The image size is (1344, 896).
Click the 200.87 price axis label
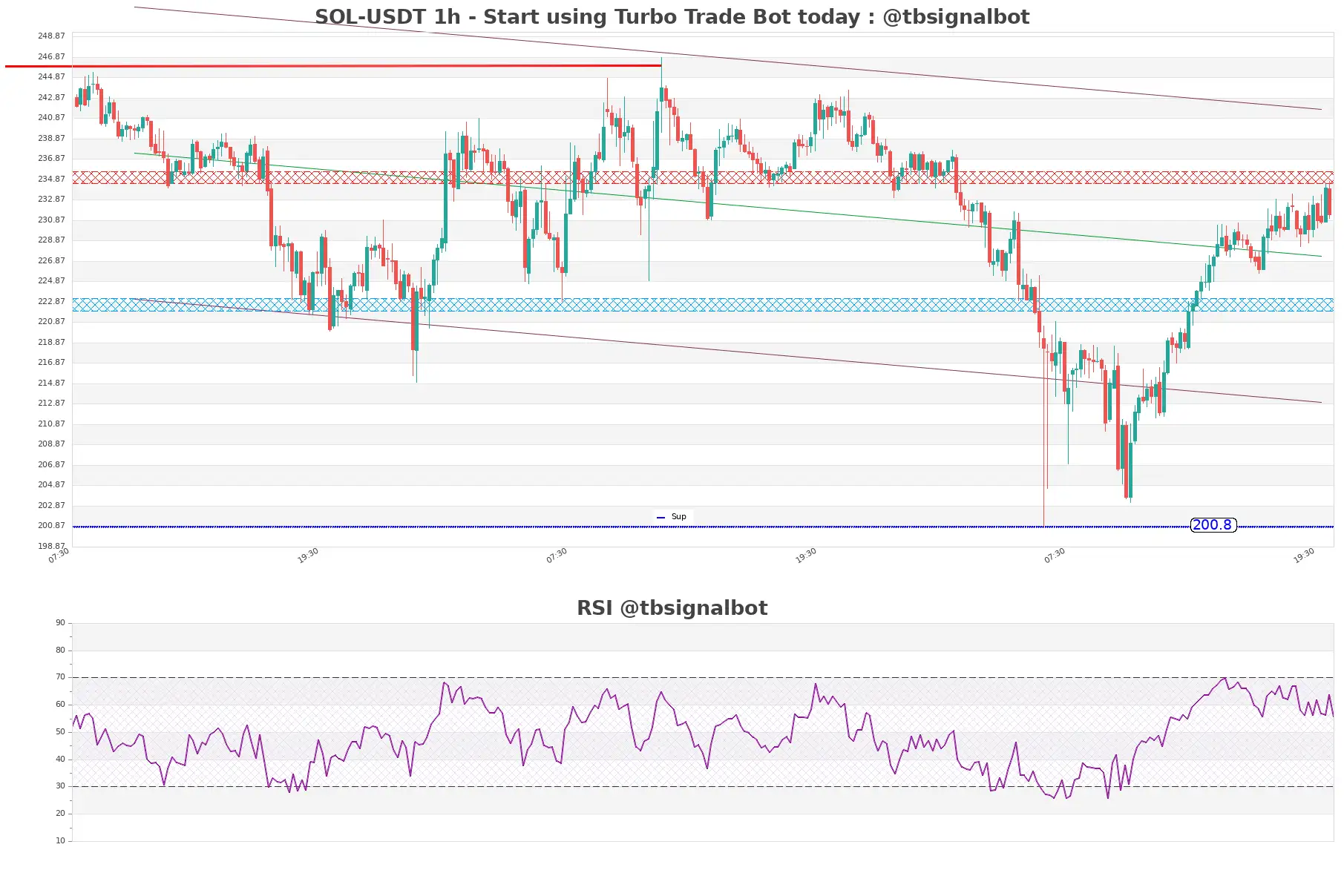[51, 525]
